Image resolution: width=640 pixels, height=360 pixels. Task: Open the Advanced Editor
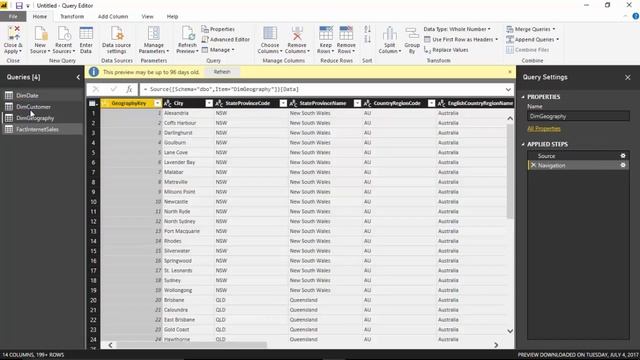226,40
